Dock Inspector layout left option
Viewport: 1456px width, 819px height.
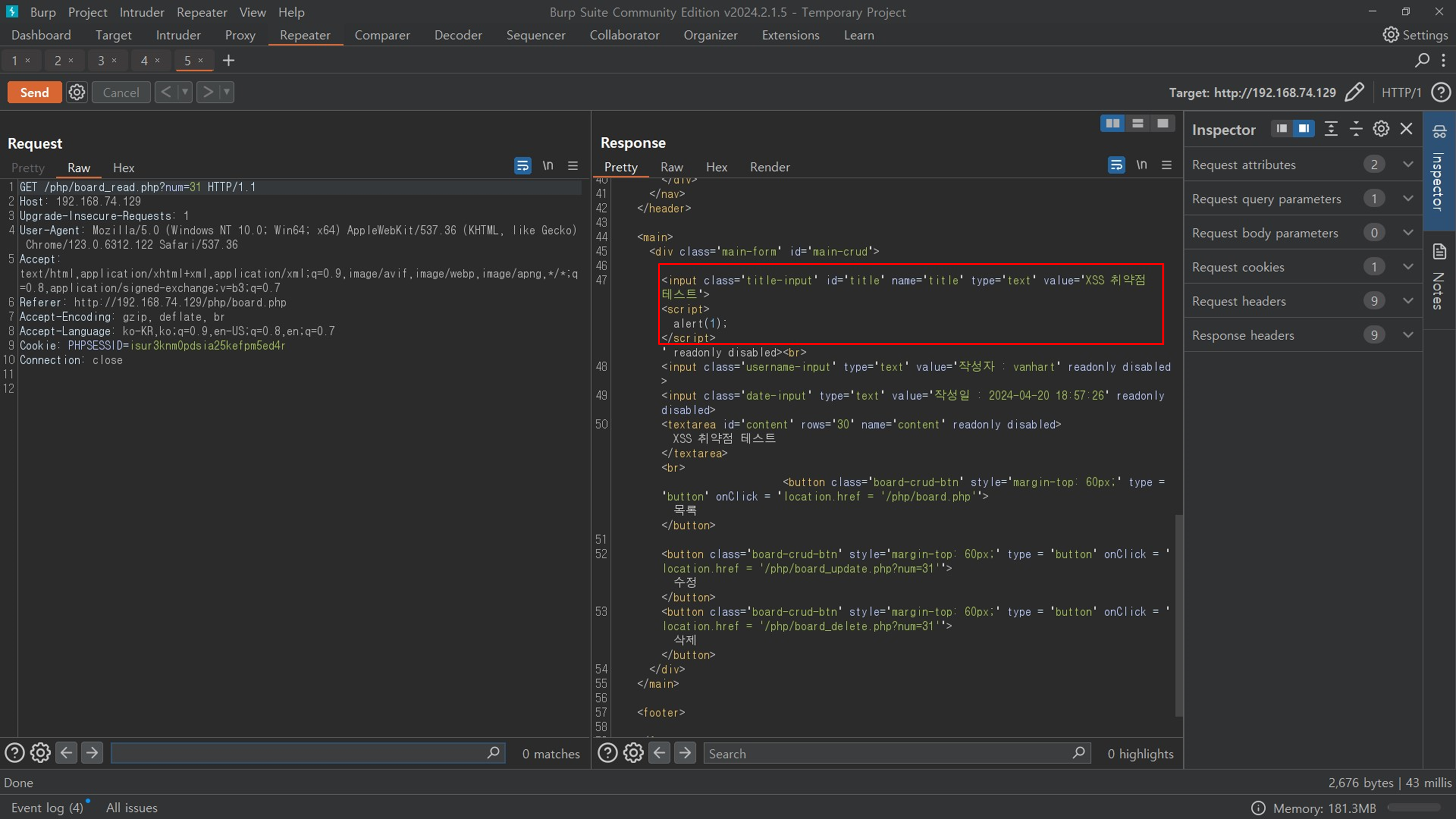tap(1281, 129)
